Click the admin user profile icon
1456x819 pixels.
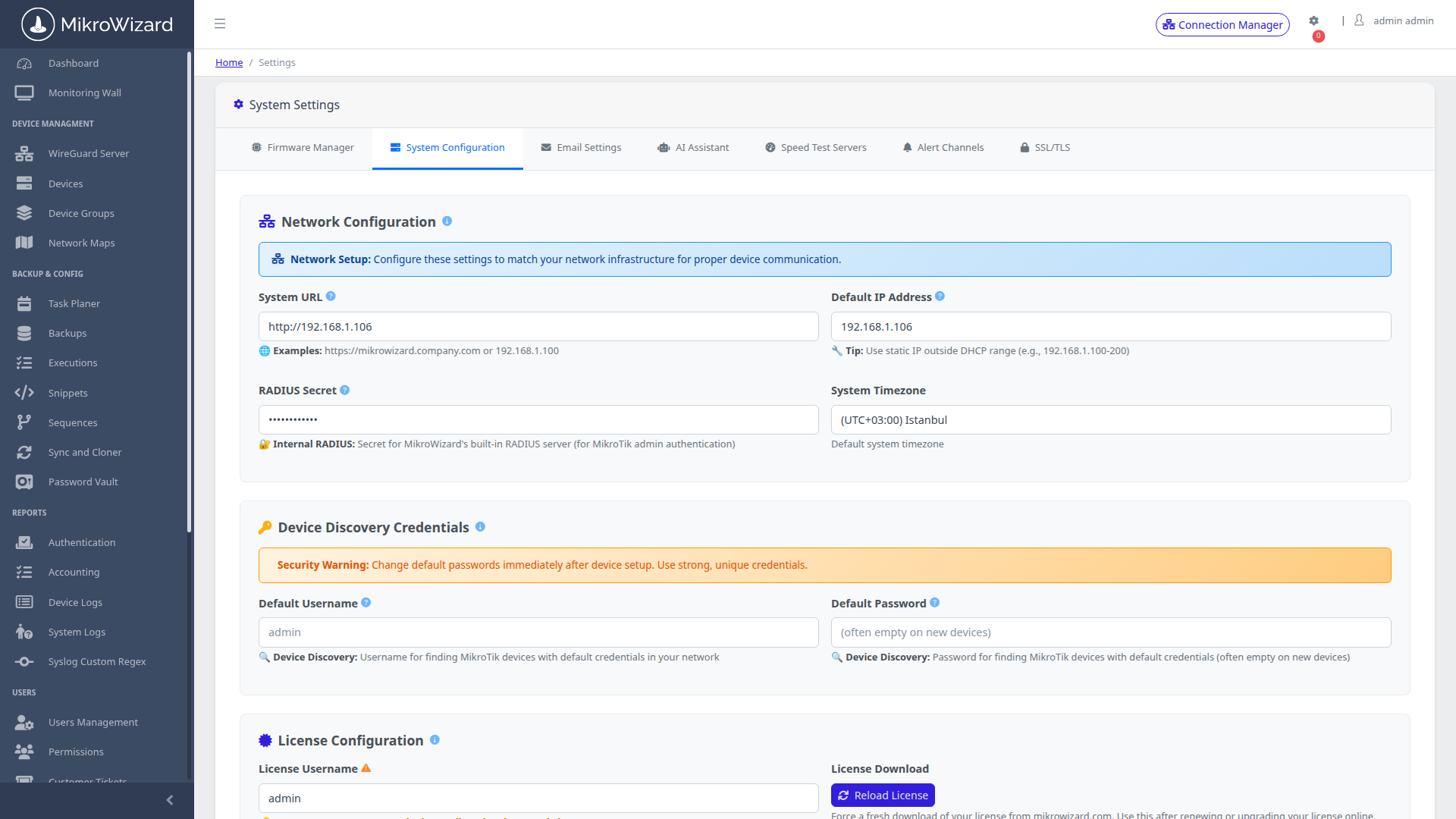coord(1359,20)
